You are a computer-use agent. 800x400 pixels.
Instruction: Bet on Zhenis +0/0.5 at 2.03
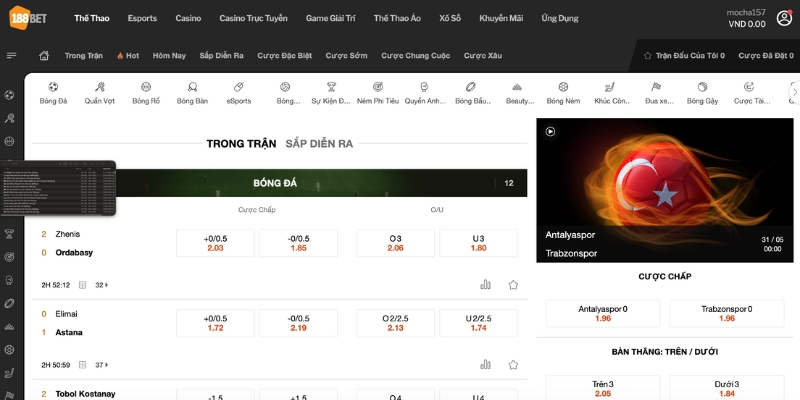click(x=215, y=243)
